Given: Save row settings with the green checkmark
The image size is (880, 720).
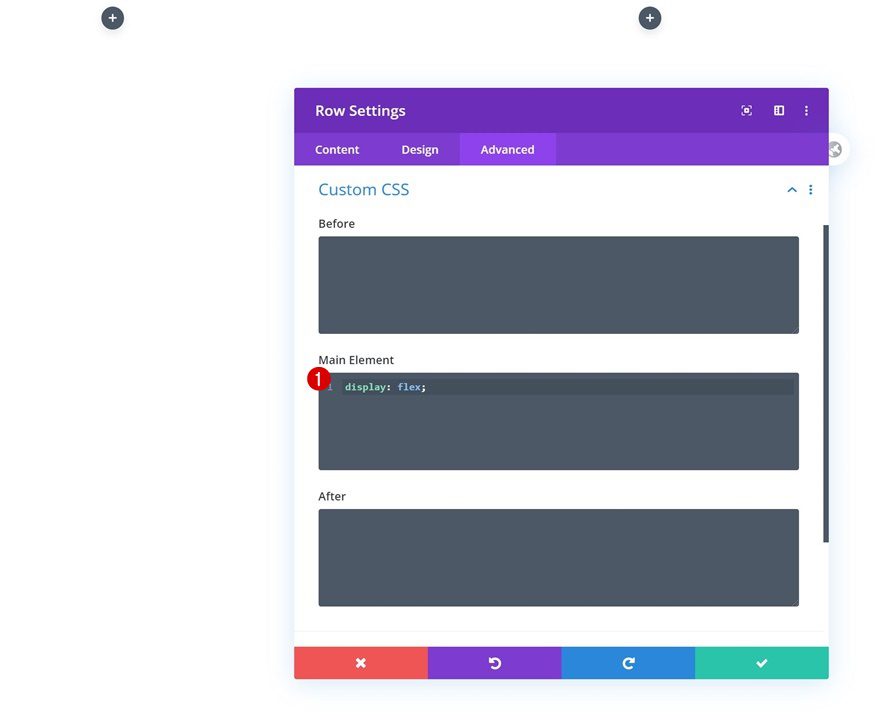Looking at the screenshot, I should click(761, 662).
